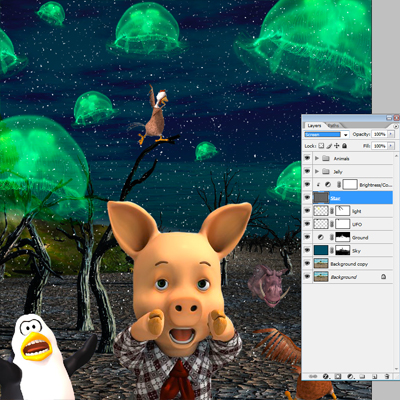
Task: Hide the Ground layer
Action: [307, 237]
